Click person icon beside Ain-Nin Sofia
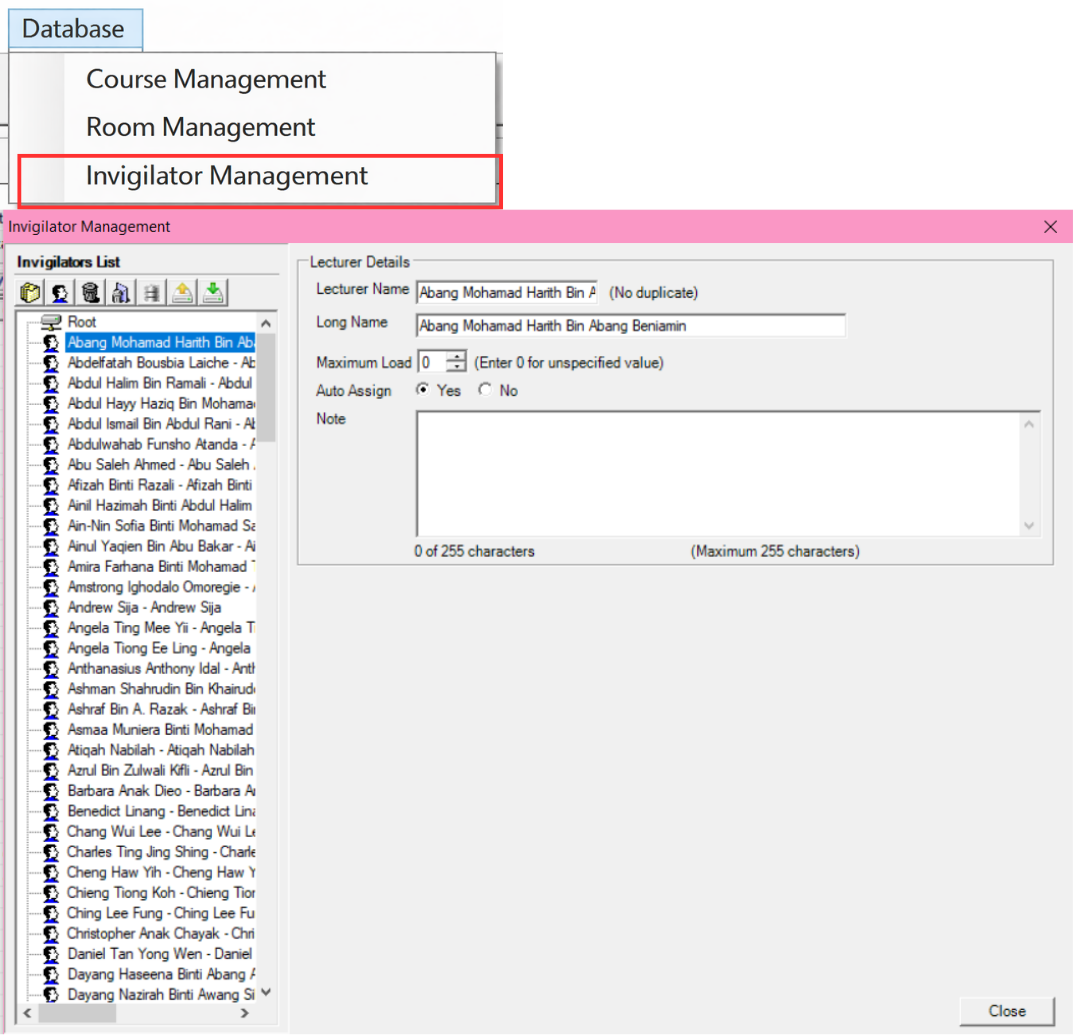The image size is (1074, 1035). click(x=51, y=526)
